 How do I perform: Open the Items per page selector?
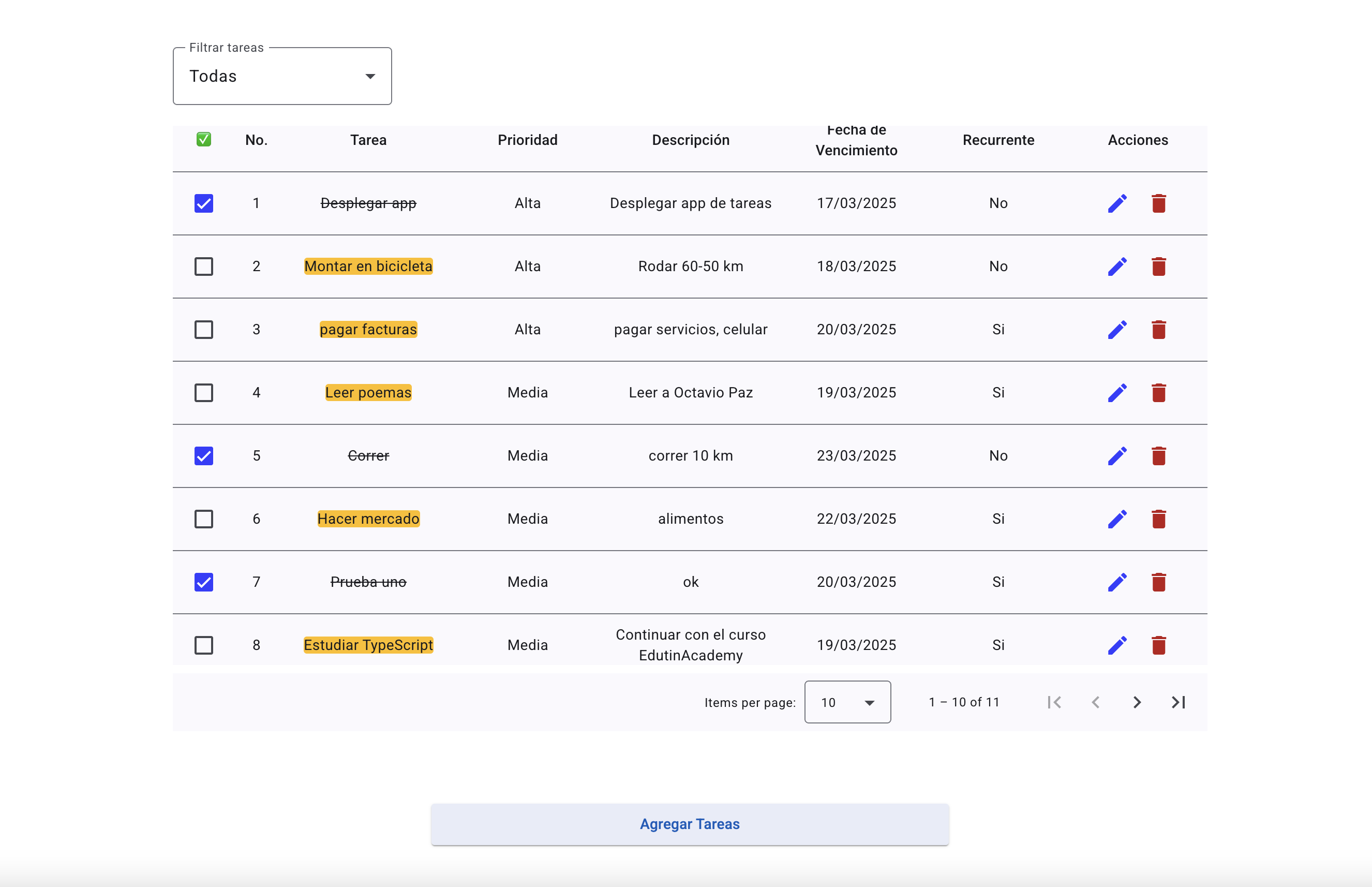point(847,702)
